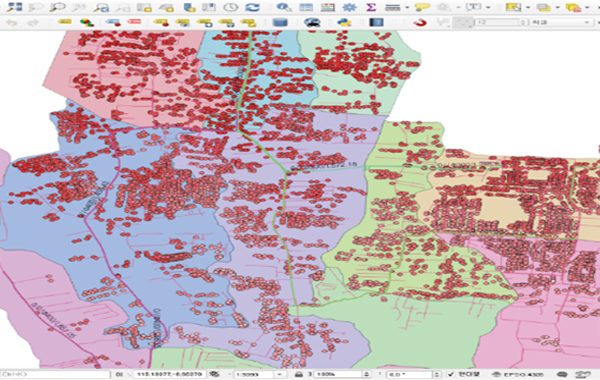Toggle the Render checkbox in status bar
The width and height of the screenshot is (600, 380).
click(x=450, y=374)
